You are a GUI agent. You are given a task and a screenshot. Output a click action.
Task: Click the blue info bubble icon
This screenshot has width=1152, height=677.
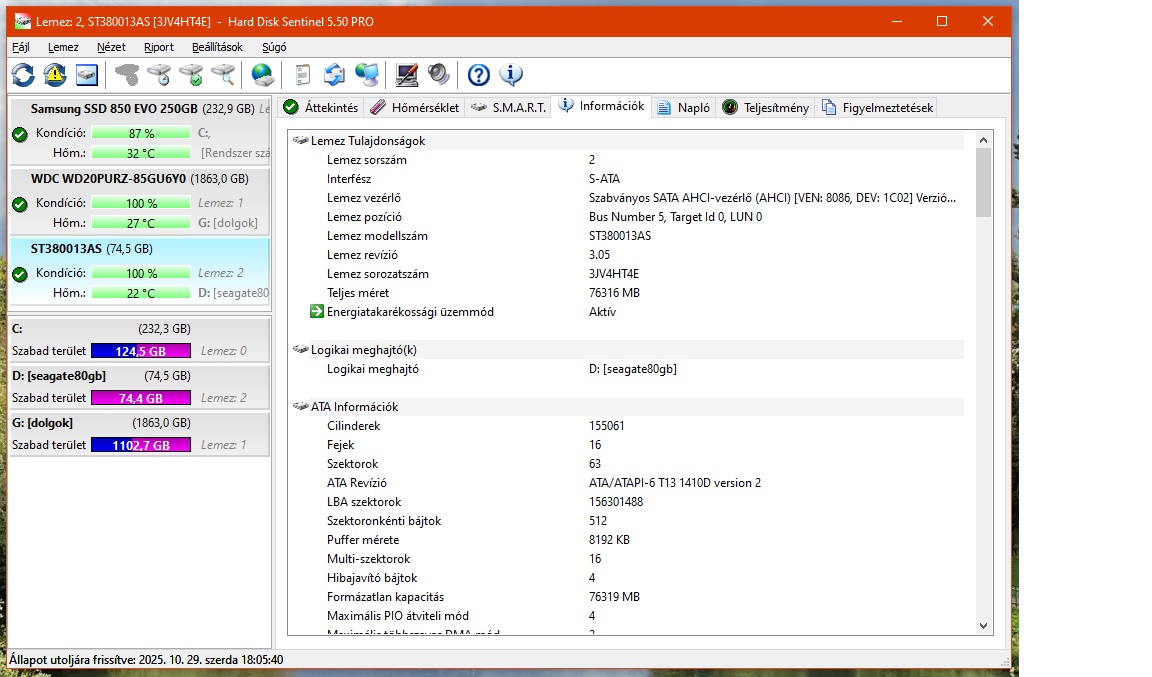coord(511,75)
